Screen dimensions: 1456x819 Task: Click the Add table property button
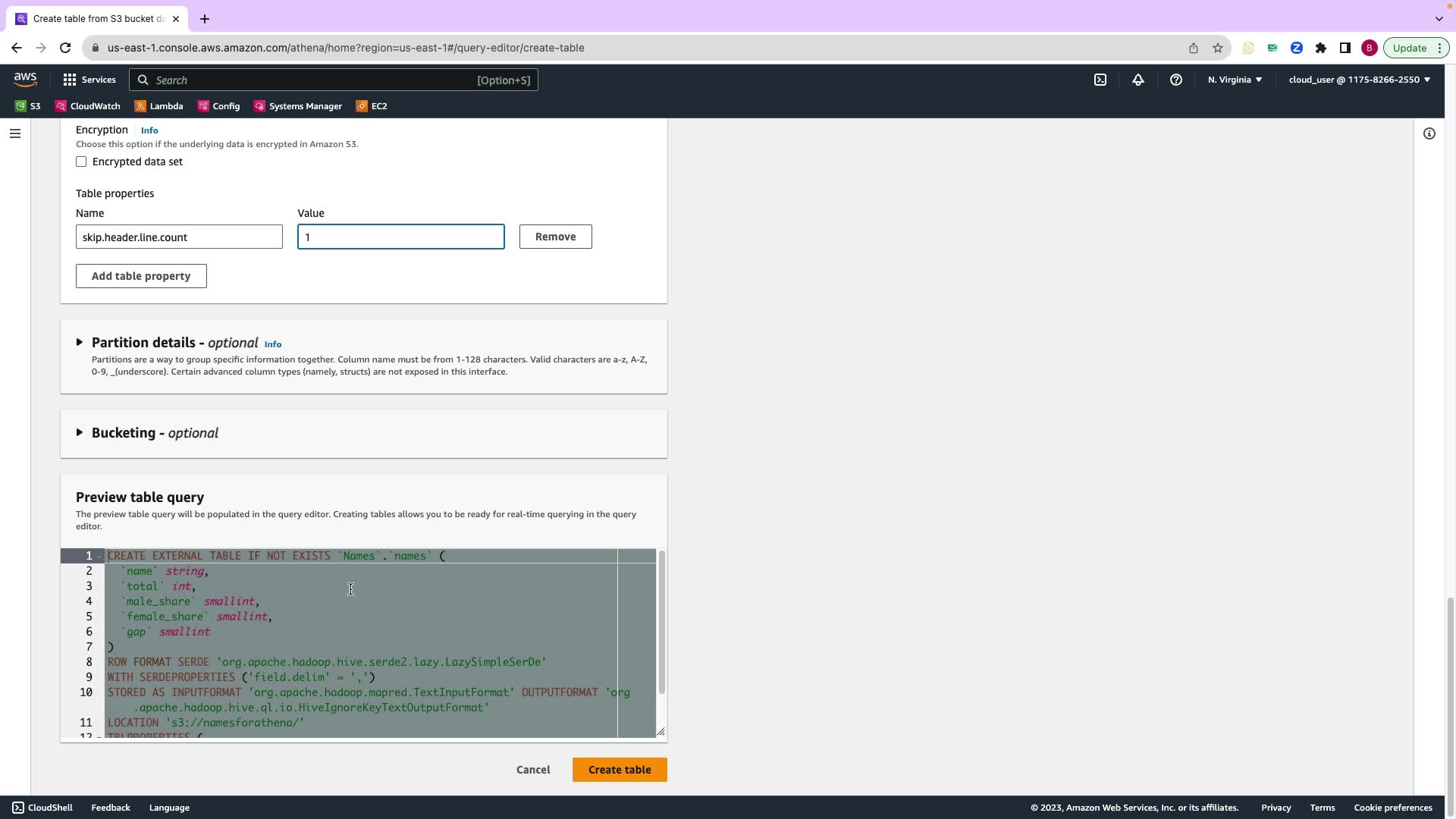pyautogui.click(x=141, y=276)
